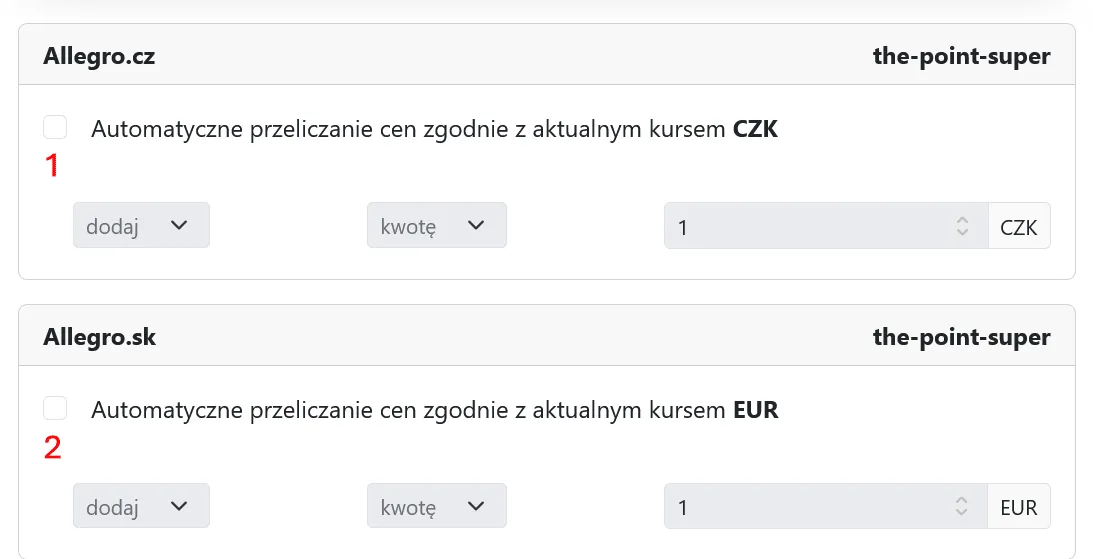Click the CZK currency suffix label

(x=1019, y=227)
